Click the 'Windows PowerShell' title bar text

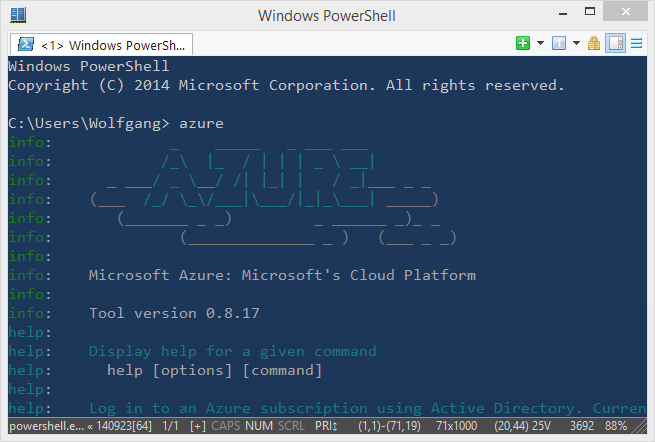[327, 16]
